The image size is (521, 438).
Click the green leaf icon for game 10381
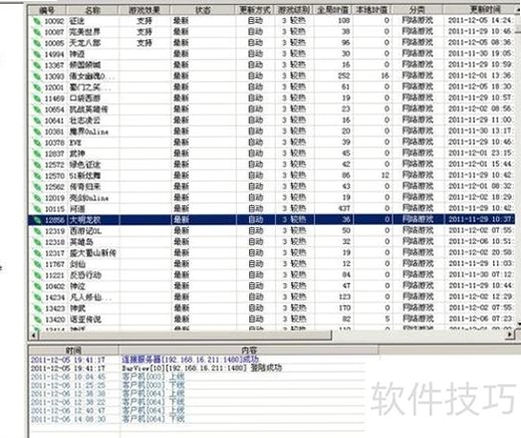pos(36,132)
